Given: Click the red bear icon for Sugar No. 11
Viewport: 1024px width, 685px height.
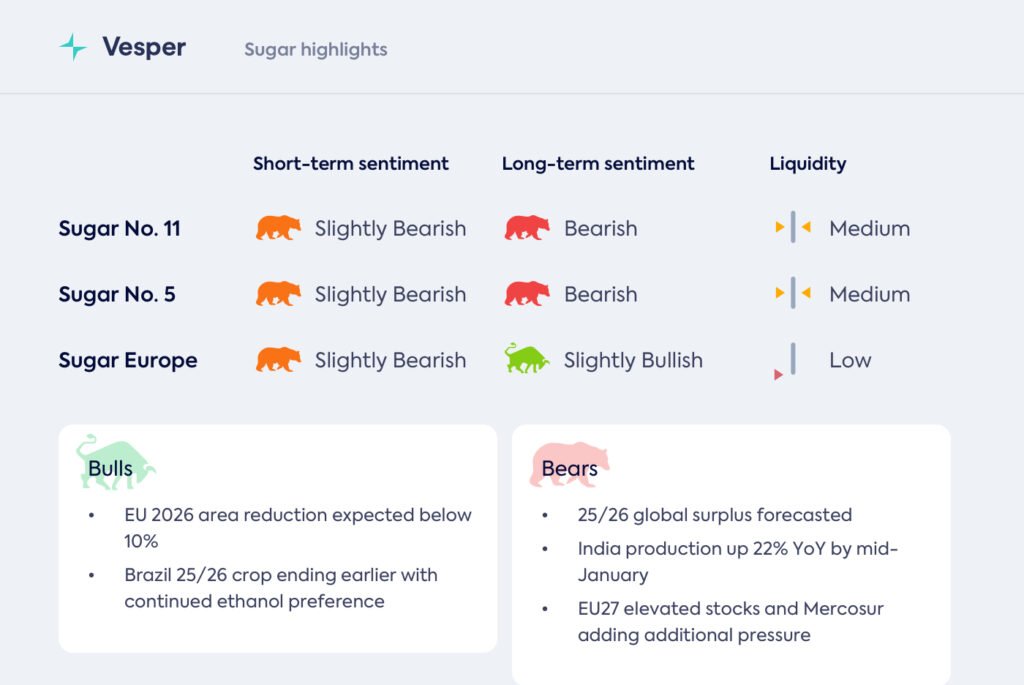Looking at the screenshot, I should 527,228.
